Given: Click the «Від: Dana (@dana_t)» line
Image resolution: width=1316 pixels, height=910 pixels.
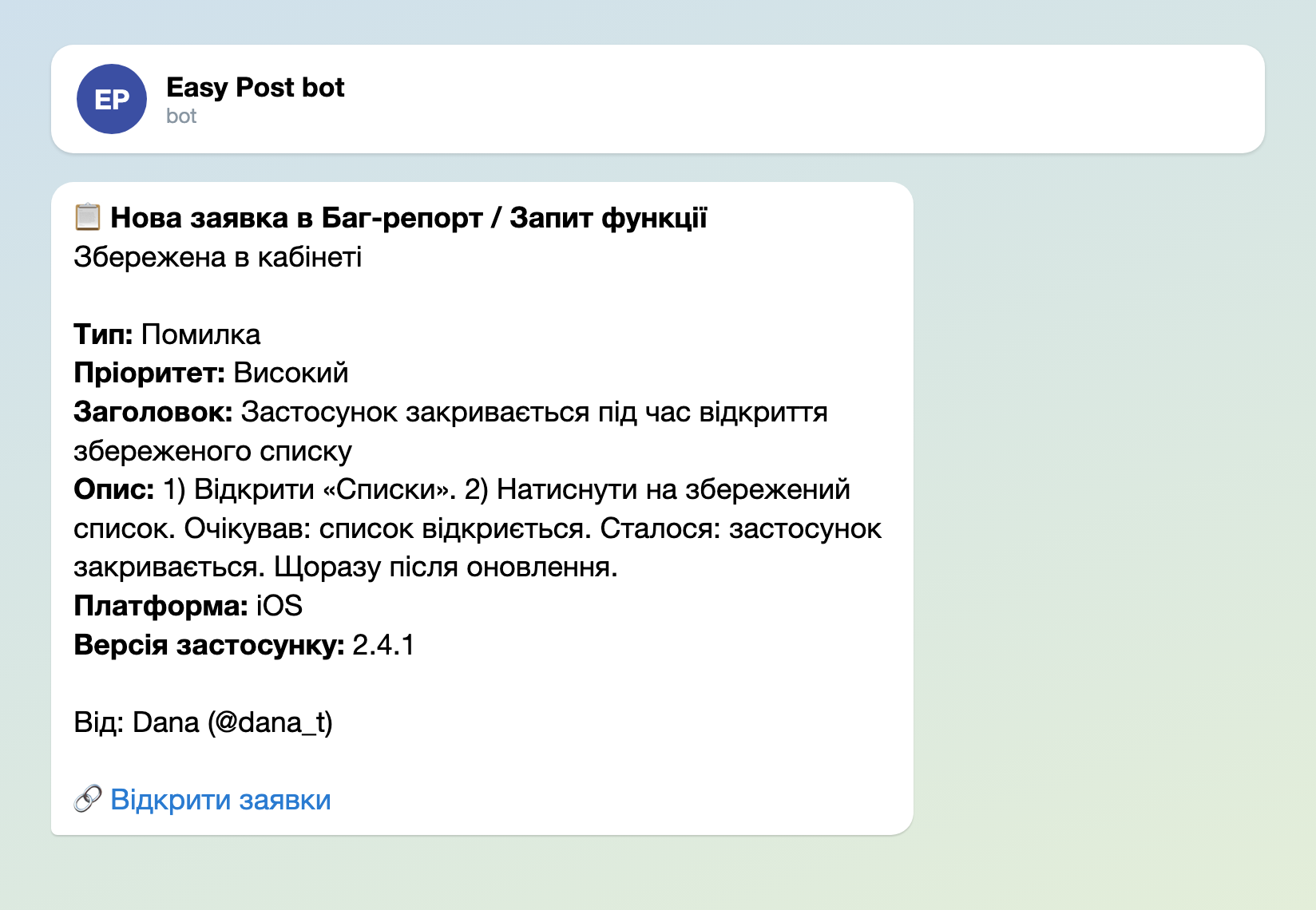Looking at the screenshot, I should pyautogui.click(x=204, y=722).
